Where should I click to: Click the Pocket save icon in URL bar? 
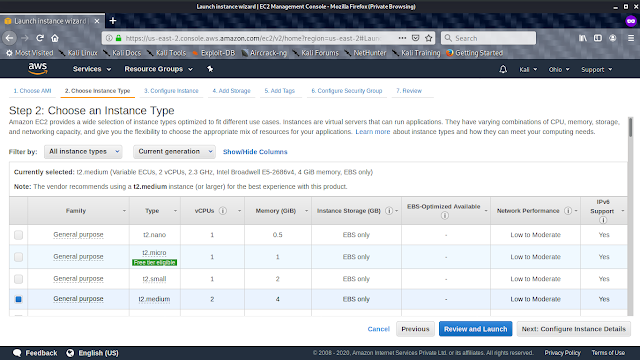(416, 38)
